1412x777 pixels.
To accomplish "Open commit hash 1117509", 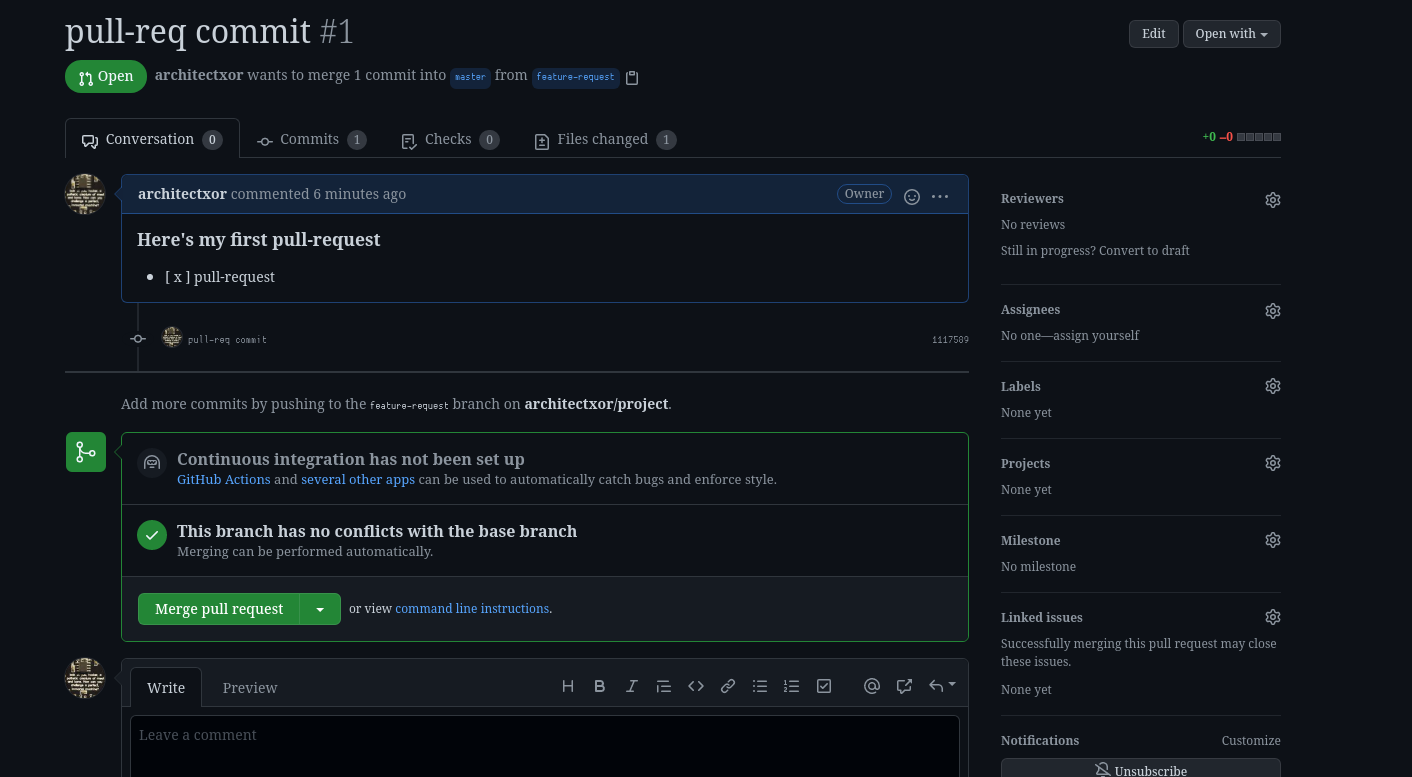I will point(950,340).
